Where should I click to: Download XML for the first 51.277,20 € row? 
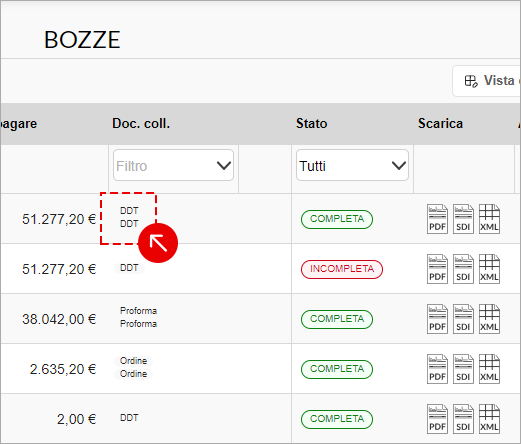pyautogui.click(x=489, y=219)
